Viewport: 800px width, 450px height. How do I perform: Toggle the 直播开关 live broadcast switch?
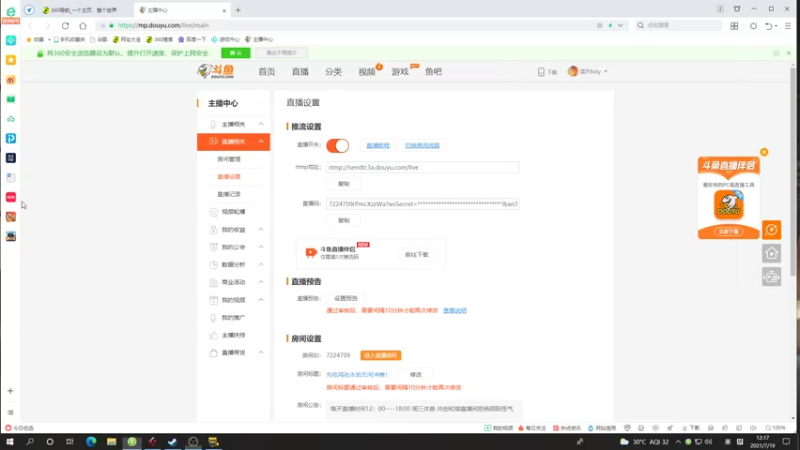[337, 145]
